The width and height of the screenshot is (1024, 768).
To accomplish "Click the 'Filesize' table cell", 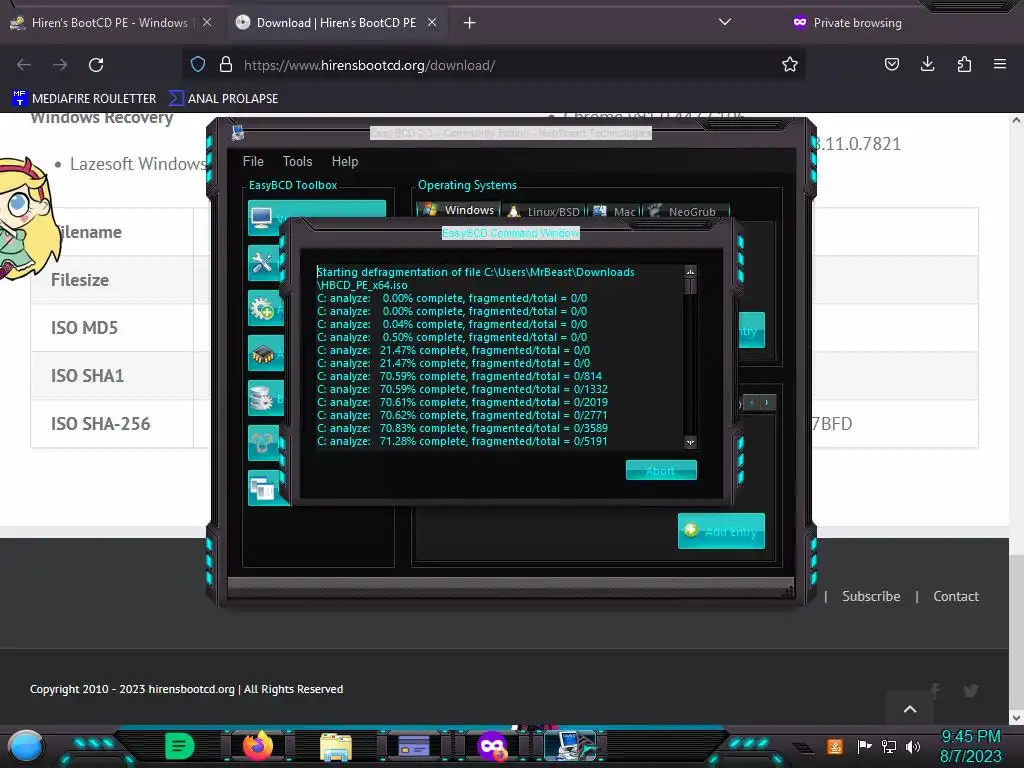I will (x=112, y=280).
